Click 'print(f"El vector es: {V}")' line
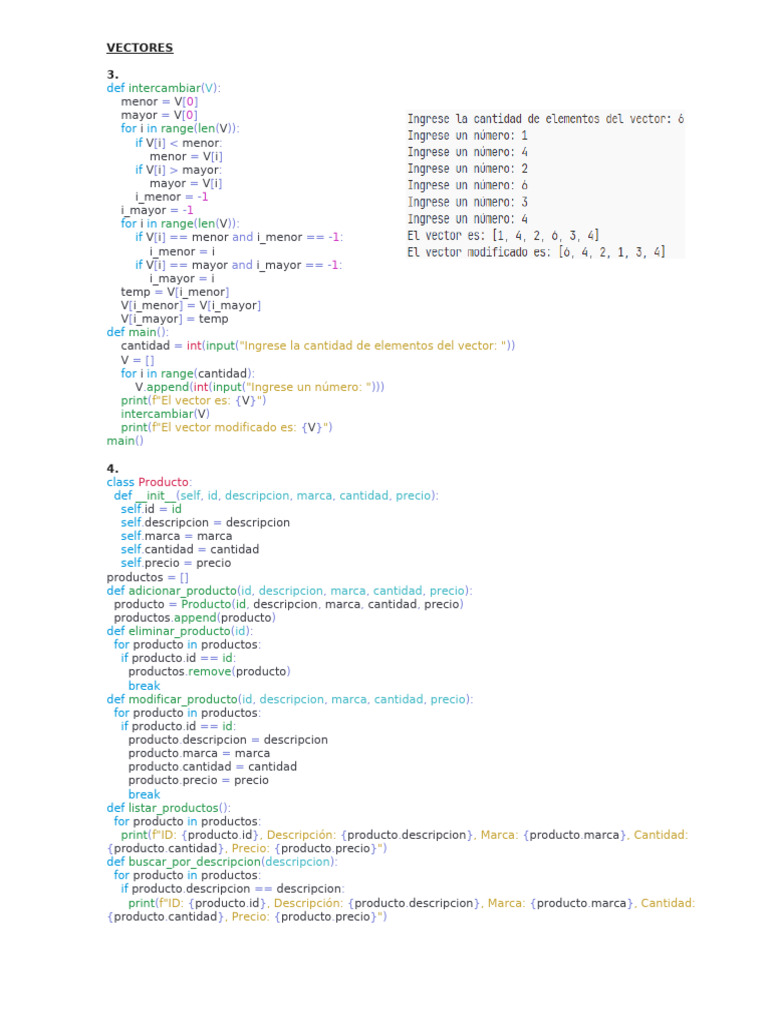Viewport: 768px width, 1024px height. pyautogui.click(x=193, y=400)
